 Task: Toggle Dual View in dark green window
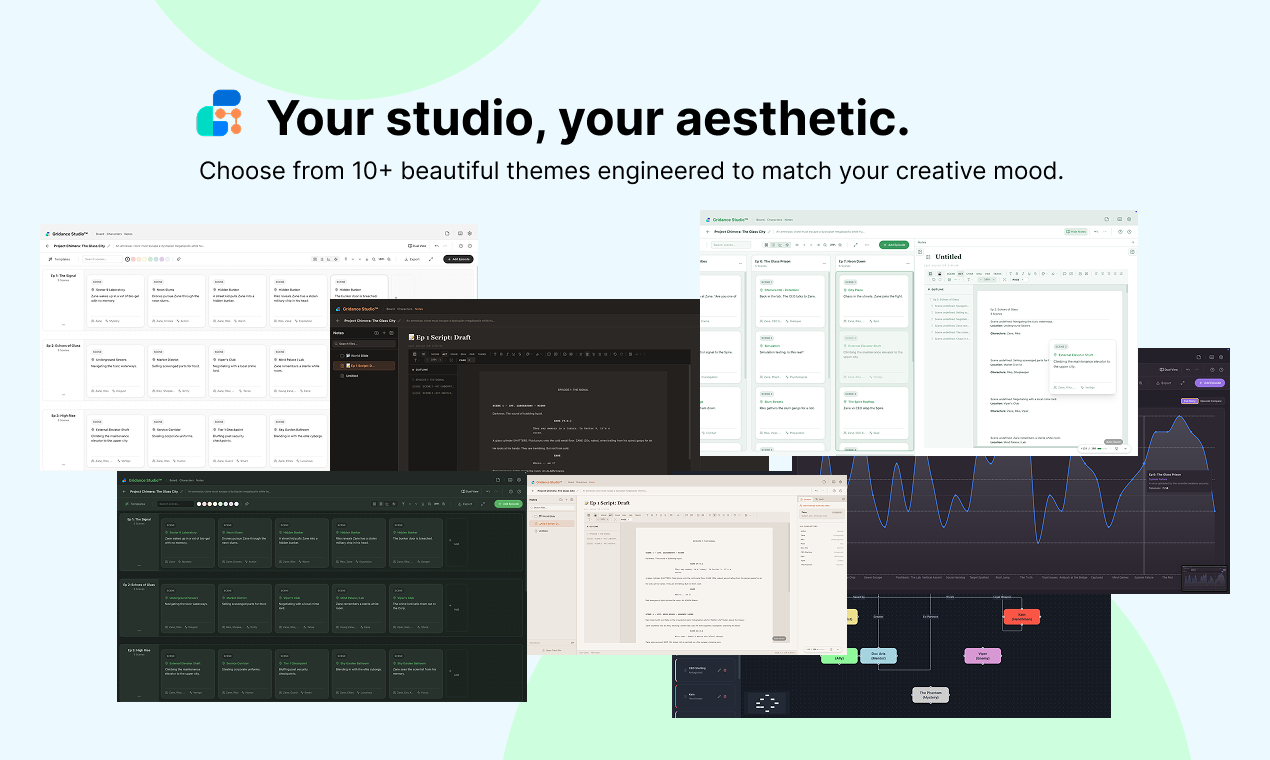(x=470, y=491)
